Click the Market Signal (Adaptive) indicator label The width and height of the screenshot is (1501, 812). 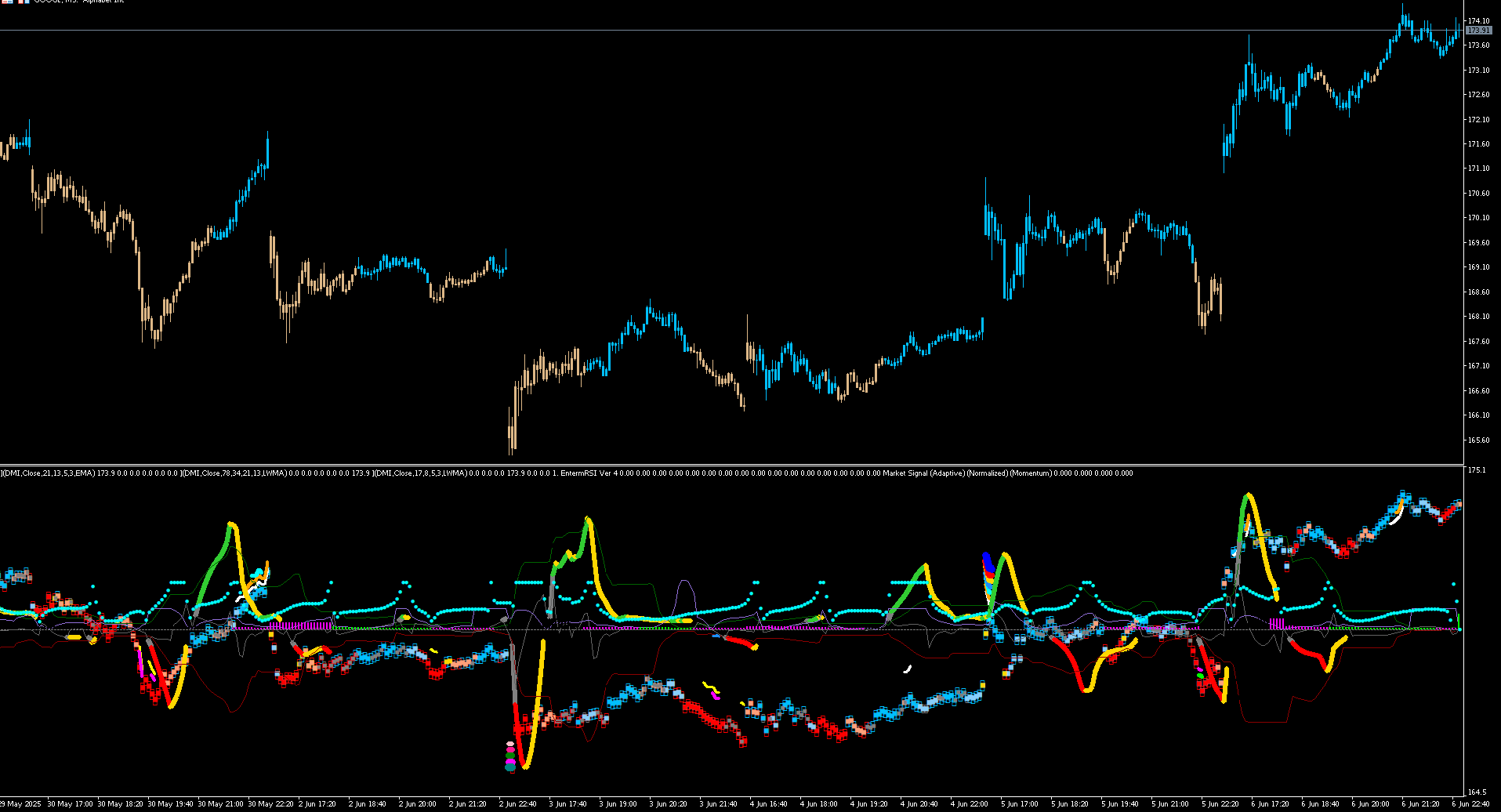923,473
